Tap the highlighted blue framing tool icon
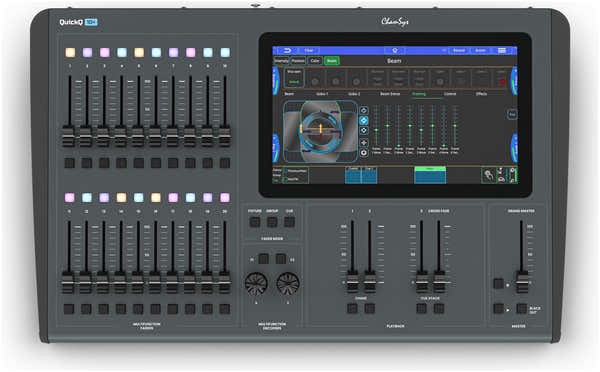The width and height of the screenshot is (600, 372). 364,121
